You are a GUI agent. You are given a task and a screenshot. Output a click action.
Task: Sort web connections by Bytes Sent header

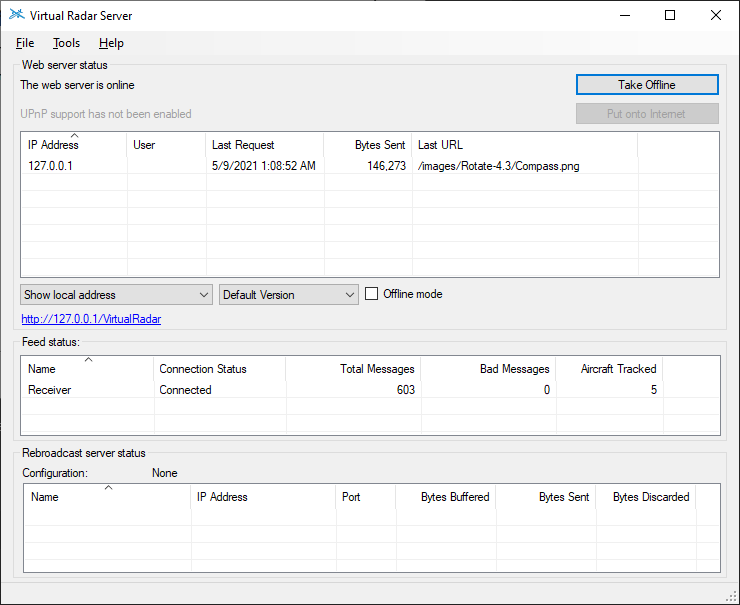[368, 144]
